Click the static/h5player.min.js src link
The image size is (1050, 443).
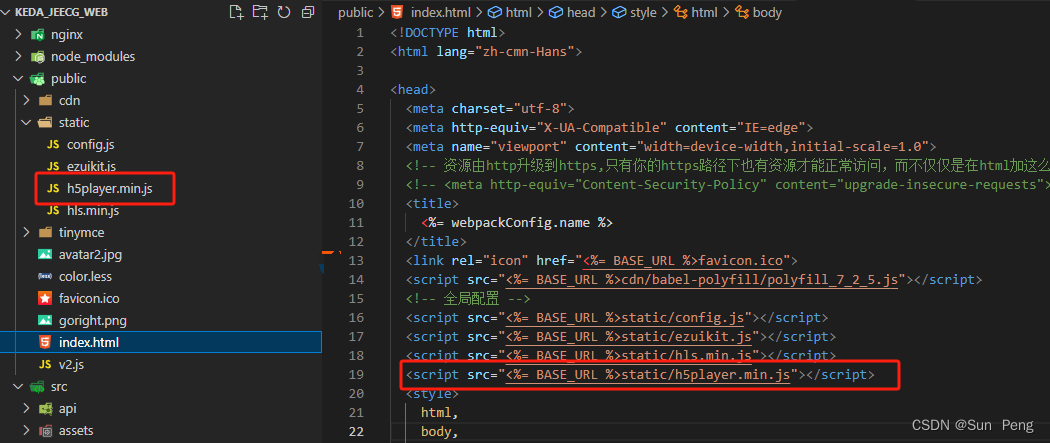point(649,375)
